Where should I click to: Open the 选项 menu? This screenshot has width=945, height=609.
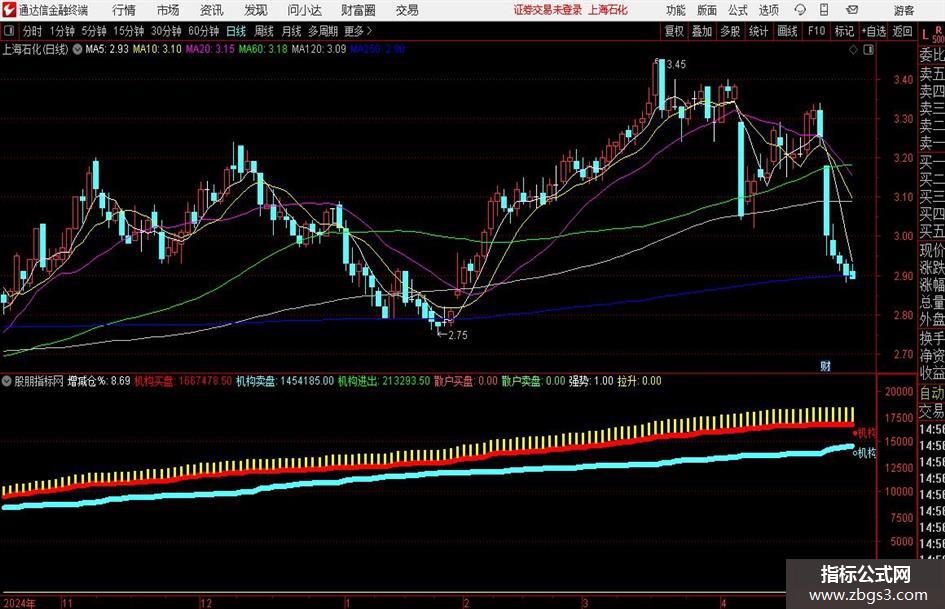[x=768, y=10]
